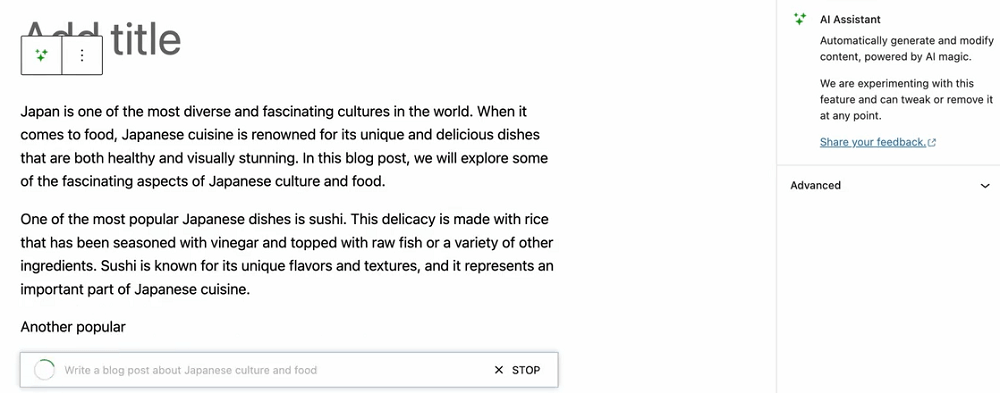The image size is (1000, 393).
Task: Click the external link icon after Share your feedback
Action: (932, 142)
